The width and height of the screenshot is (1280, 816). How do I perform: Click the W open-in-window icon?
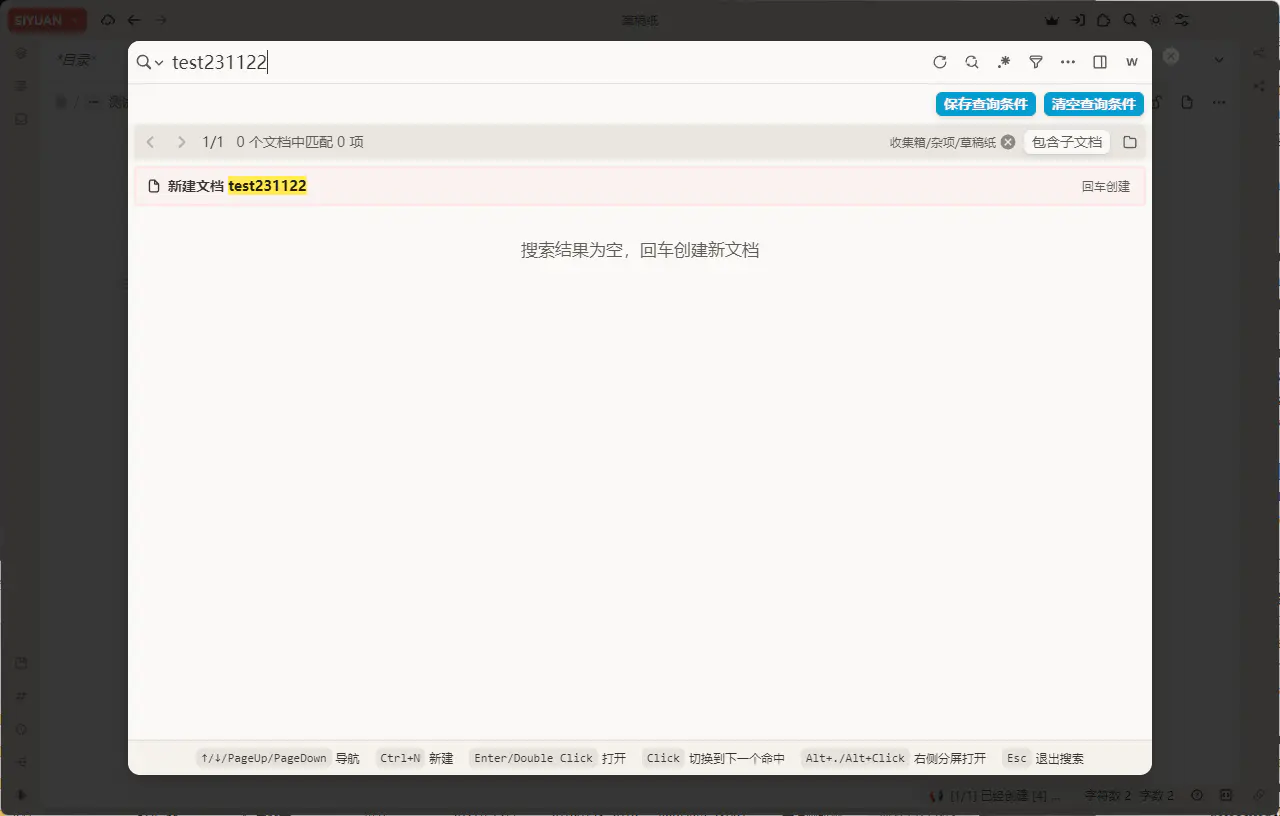(x=1132, y=62)
